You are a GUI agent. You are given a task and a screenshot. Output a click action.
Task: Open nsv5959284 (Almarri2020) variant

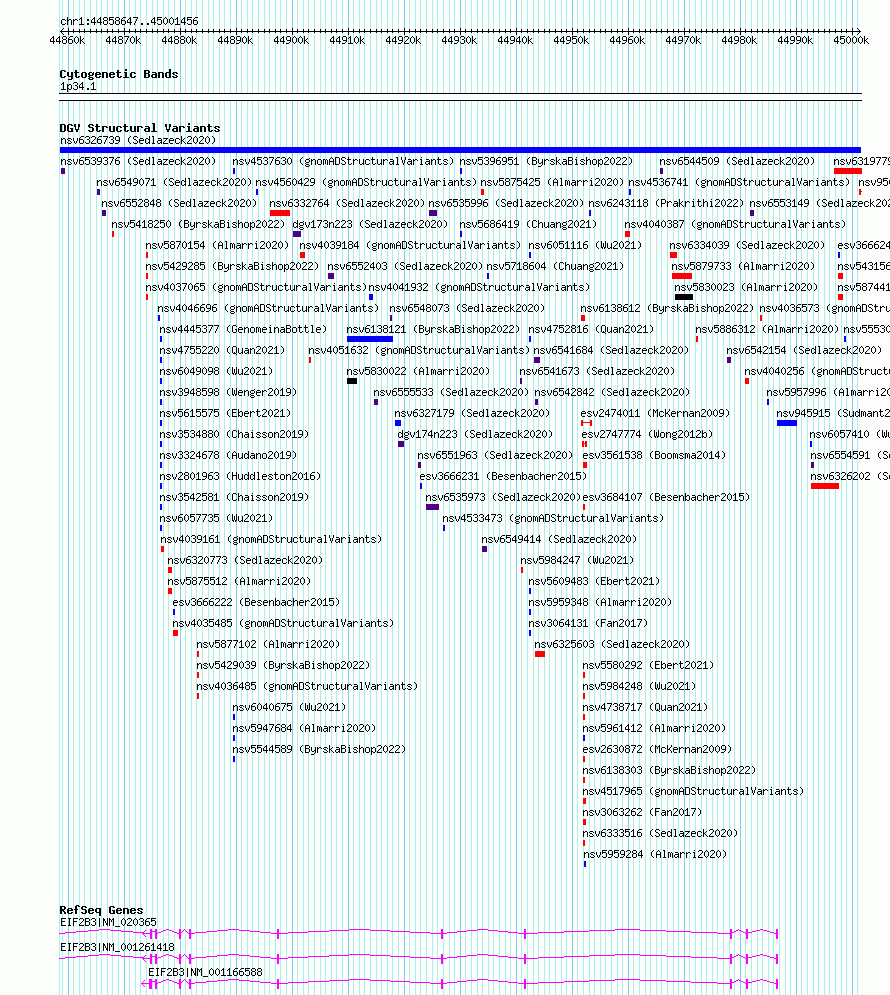coord(655,854)
